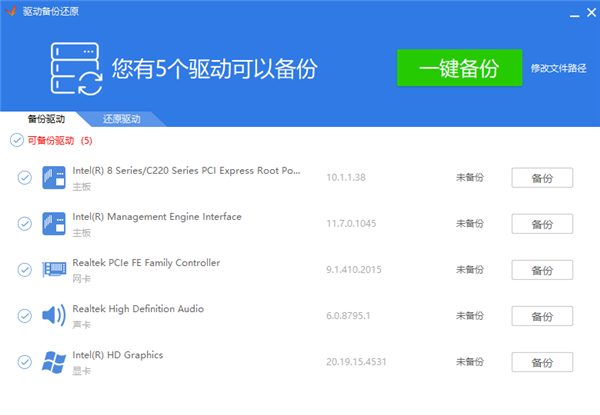
Task: Click 备份 for Intel HD Graphics
Action: pos(542,362)
